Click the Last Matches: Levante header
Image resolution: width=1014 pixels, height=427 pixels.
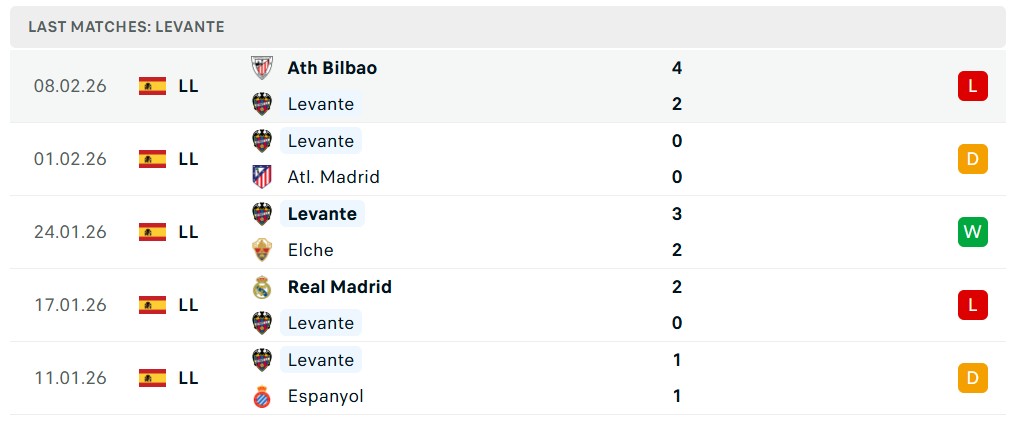(126, 27)
